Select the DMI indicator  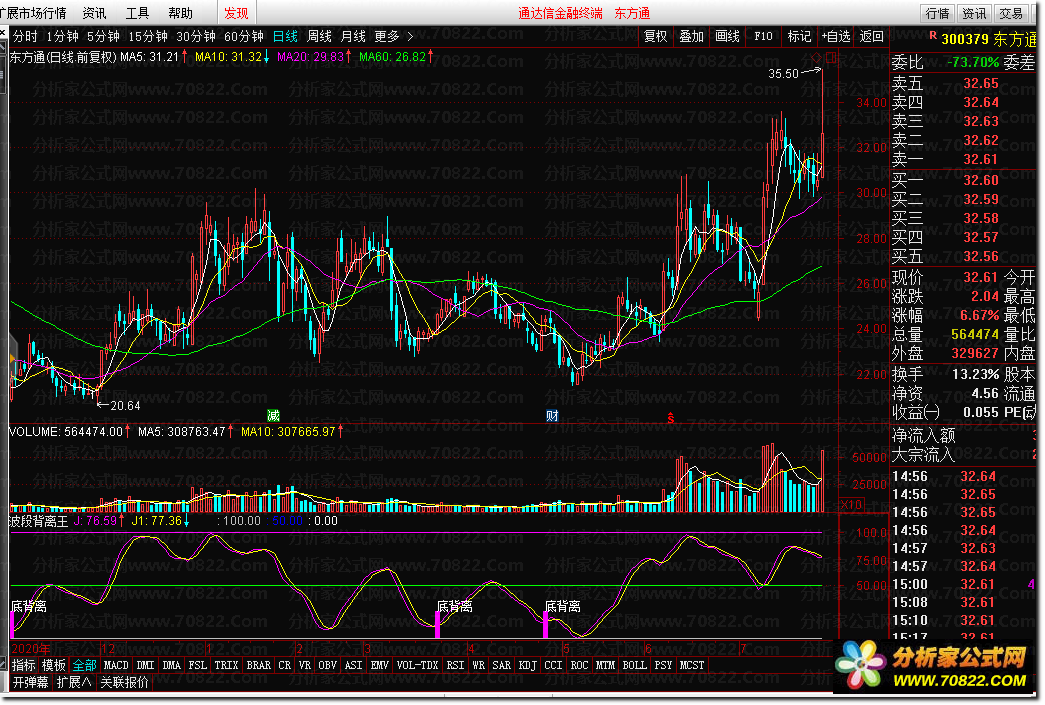click(145, 665)
